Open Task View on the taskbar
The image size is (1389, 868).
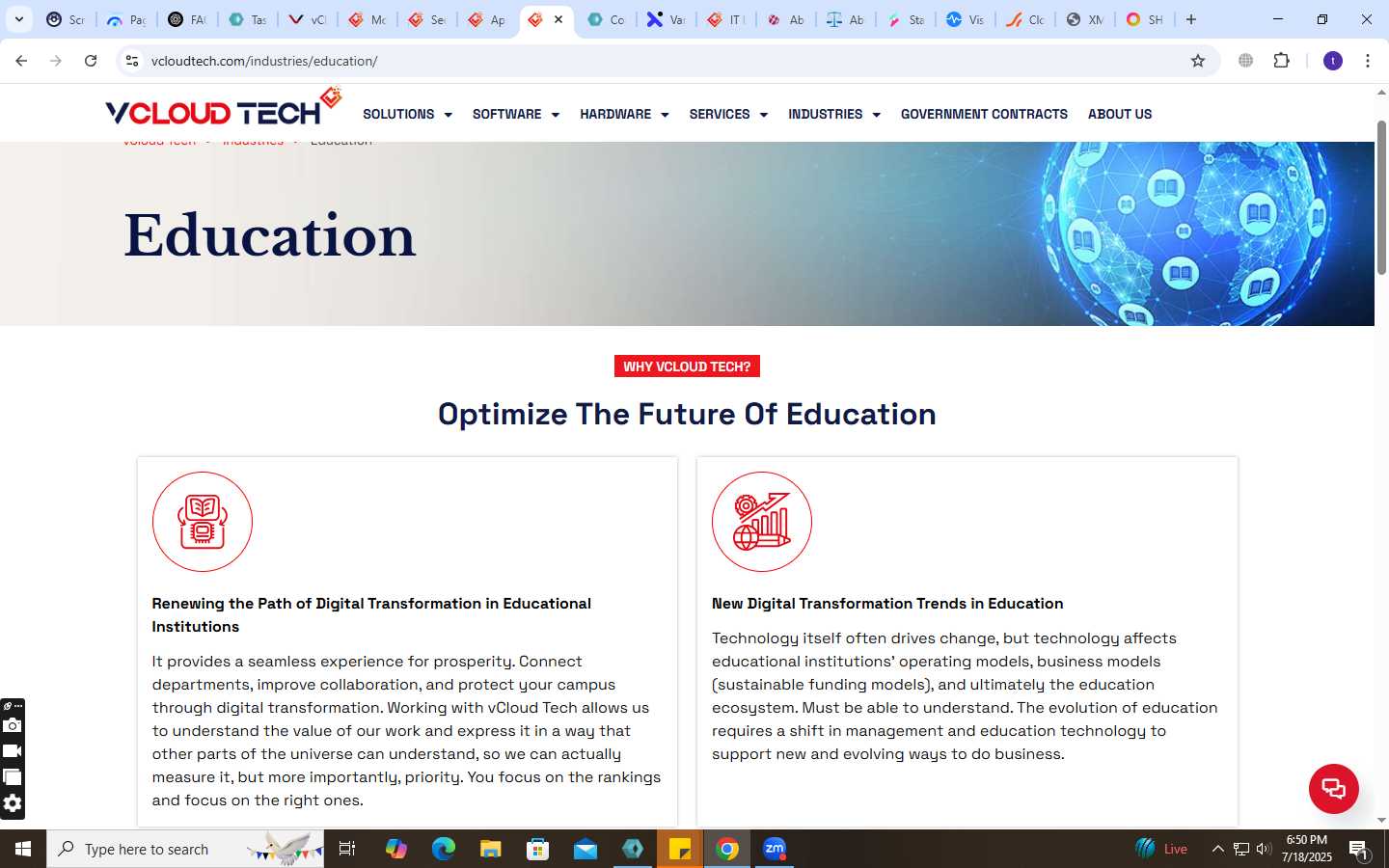point(347,849)
